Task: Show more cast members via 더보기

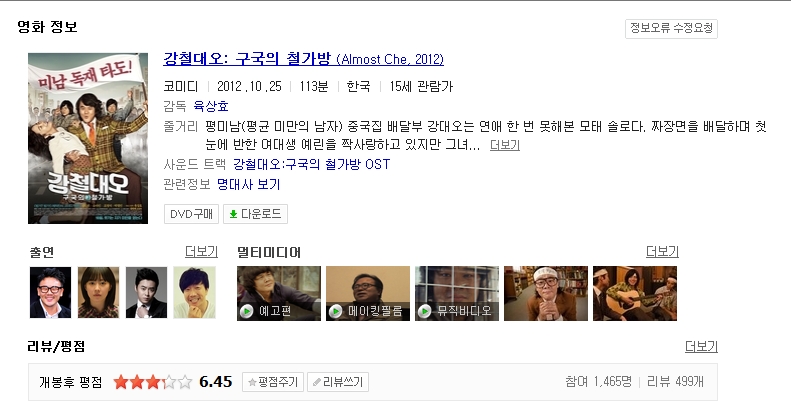Action: click(201, 252)
